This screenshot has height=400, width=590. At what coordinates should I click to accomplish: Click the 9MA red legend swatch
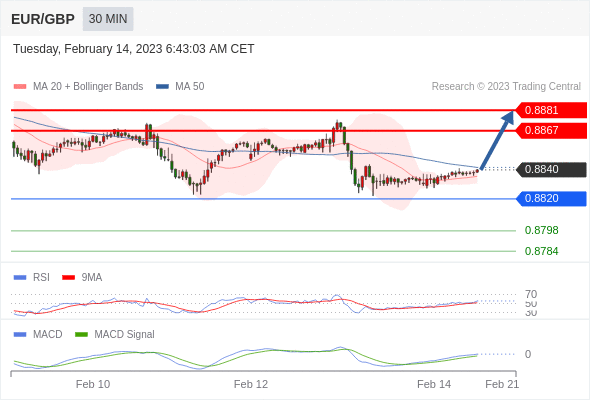[x=68, y=278]
